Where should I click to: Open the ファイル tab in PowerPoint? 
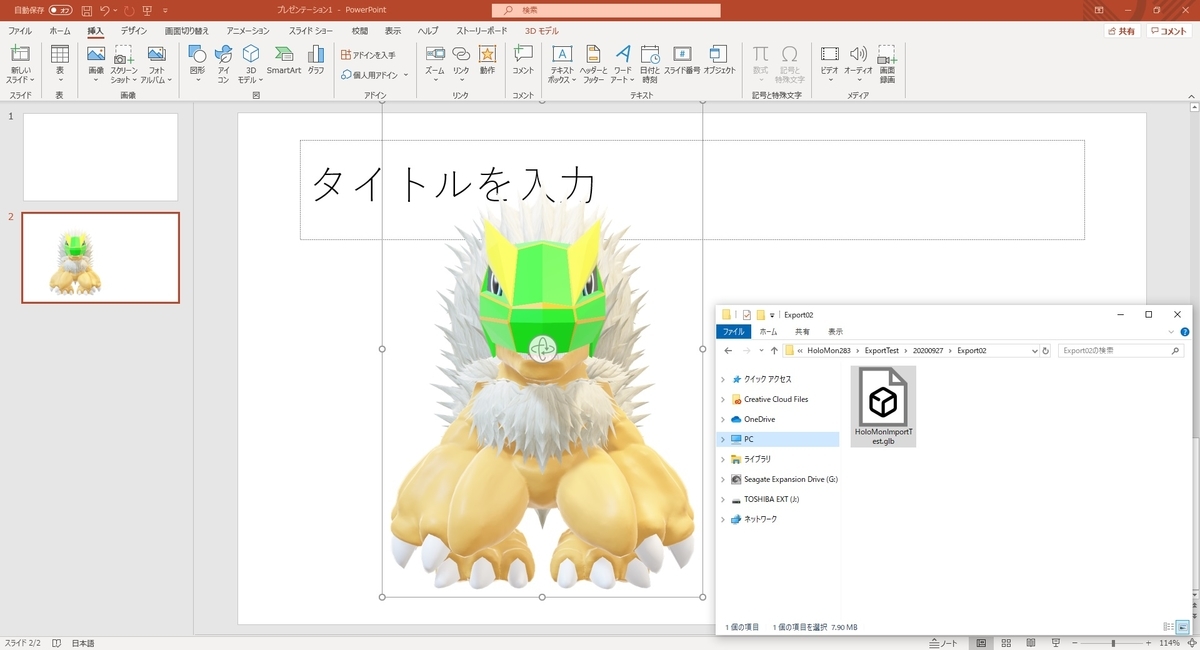20,31
